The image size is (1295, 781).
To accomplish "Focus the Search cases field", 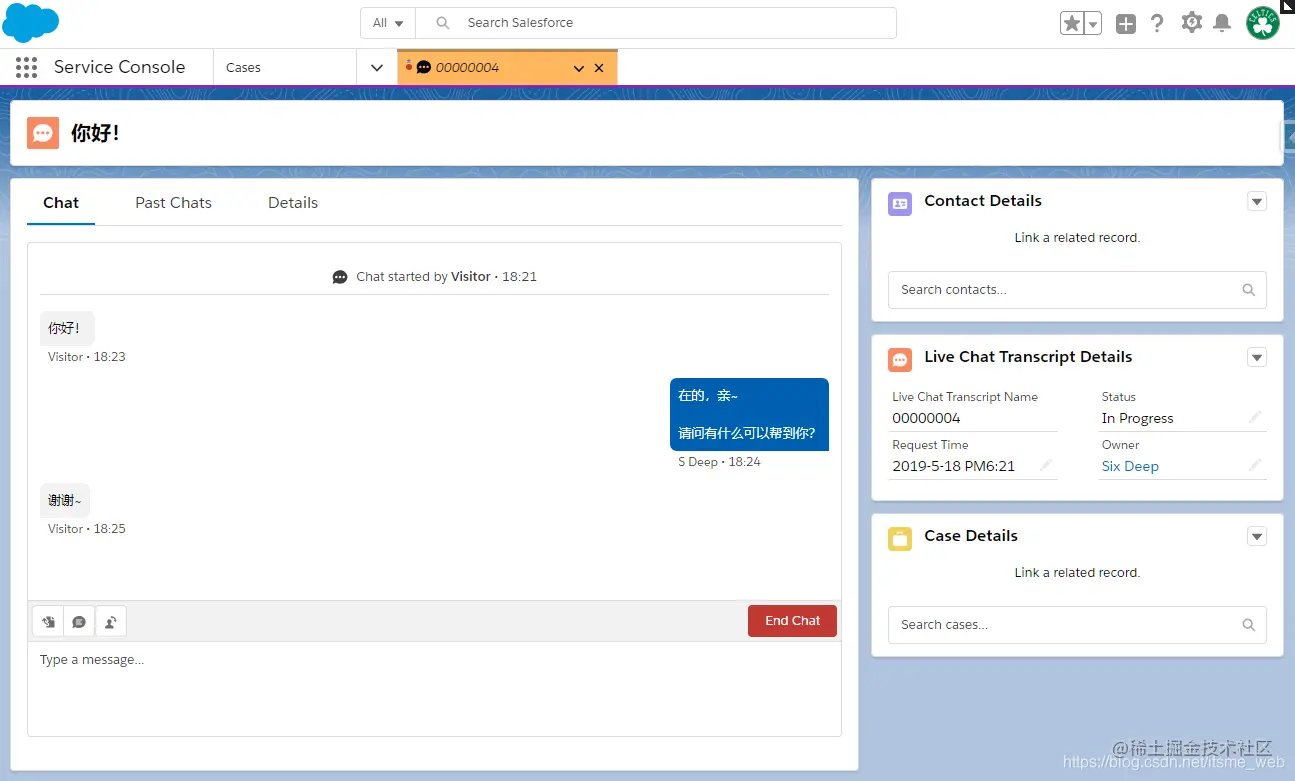I will click(x=1077, y=625).
